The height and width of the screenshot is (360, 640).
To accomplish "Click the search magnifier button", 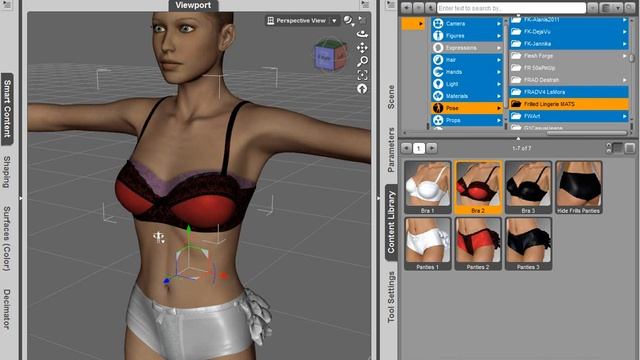I will (629, 8).
